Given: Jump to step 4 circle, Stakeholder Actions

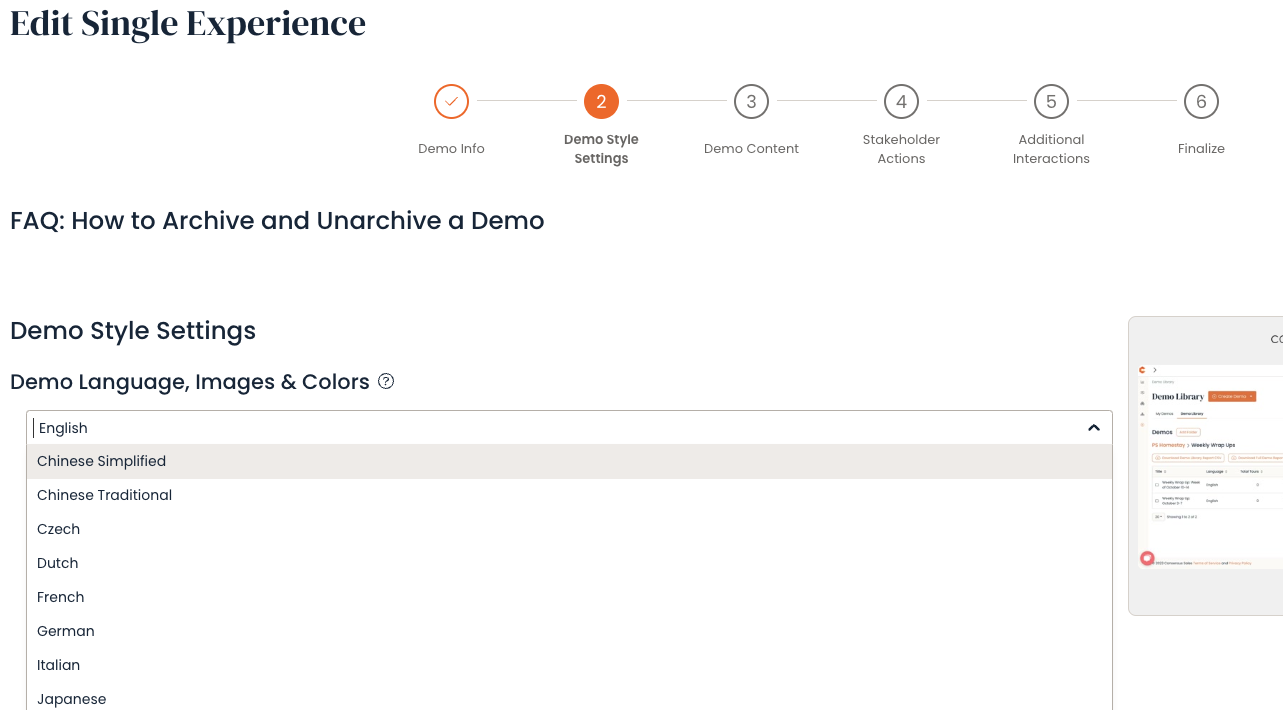Looking at the screenshot, I should click(x=901, y=101).
